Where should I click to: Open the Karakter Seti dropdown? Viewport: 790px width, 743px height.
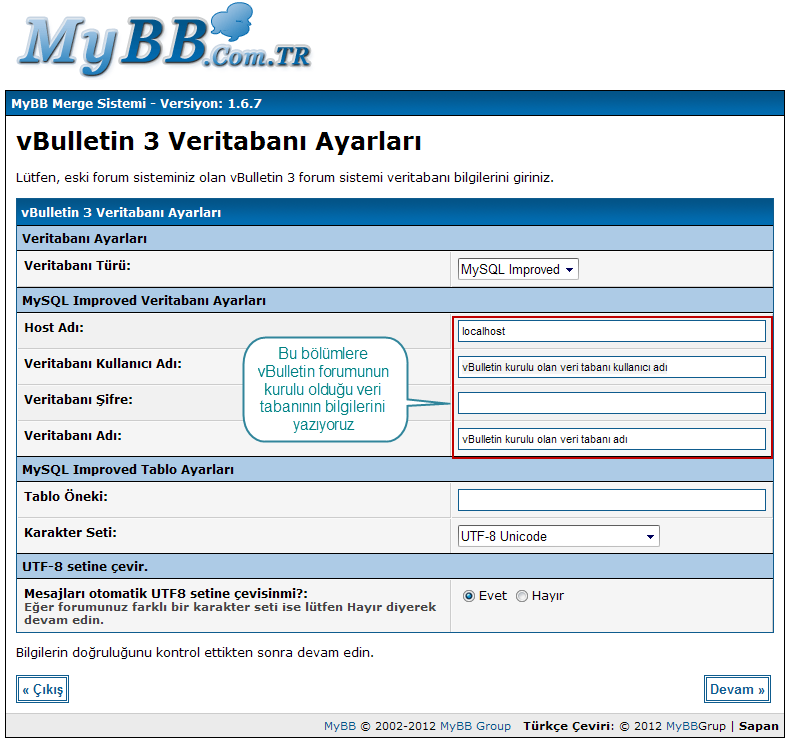point(558,536)
